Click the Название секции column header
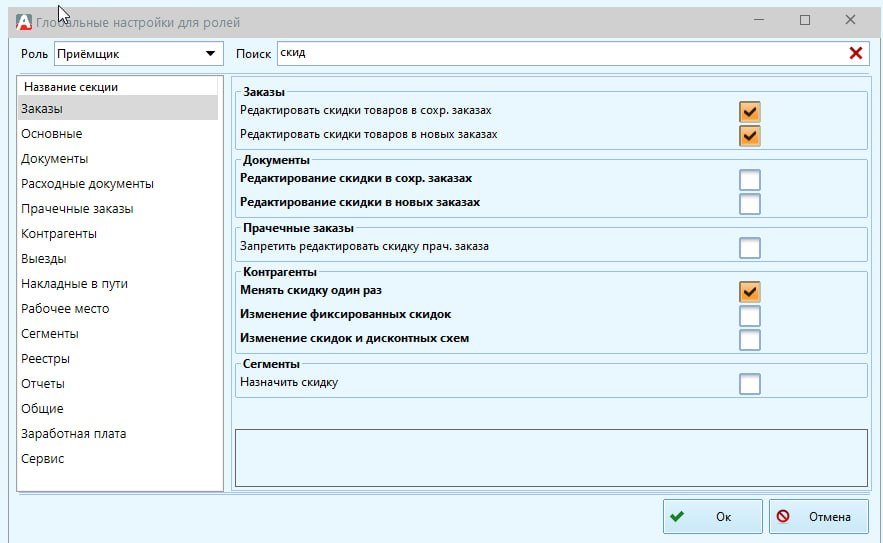Viewport: 883px width, 543px height. [118, 87]
